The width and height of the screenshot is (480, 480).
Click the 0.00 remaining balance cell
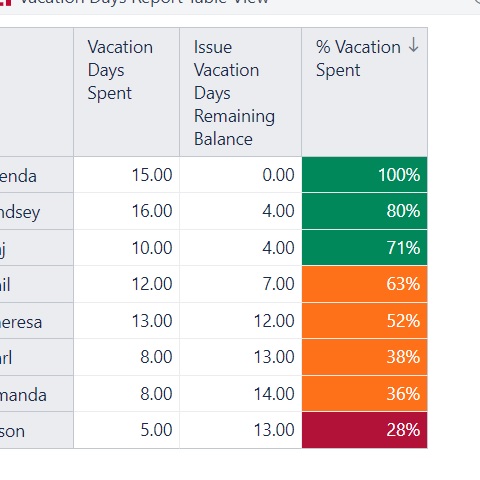(x=241, y=175)
